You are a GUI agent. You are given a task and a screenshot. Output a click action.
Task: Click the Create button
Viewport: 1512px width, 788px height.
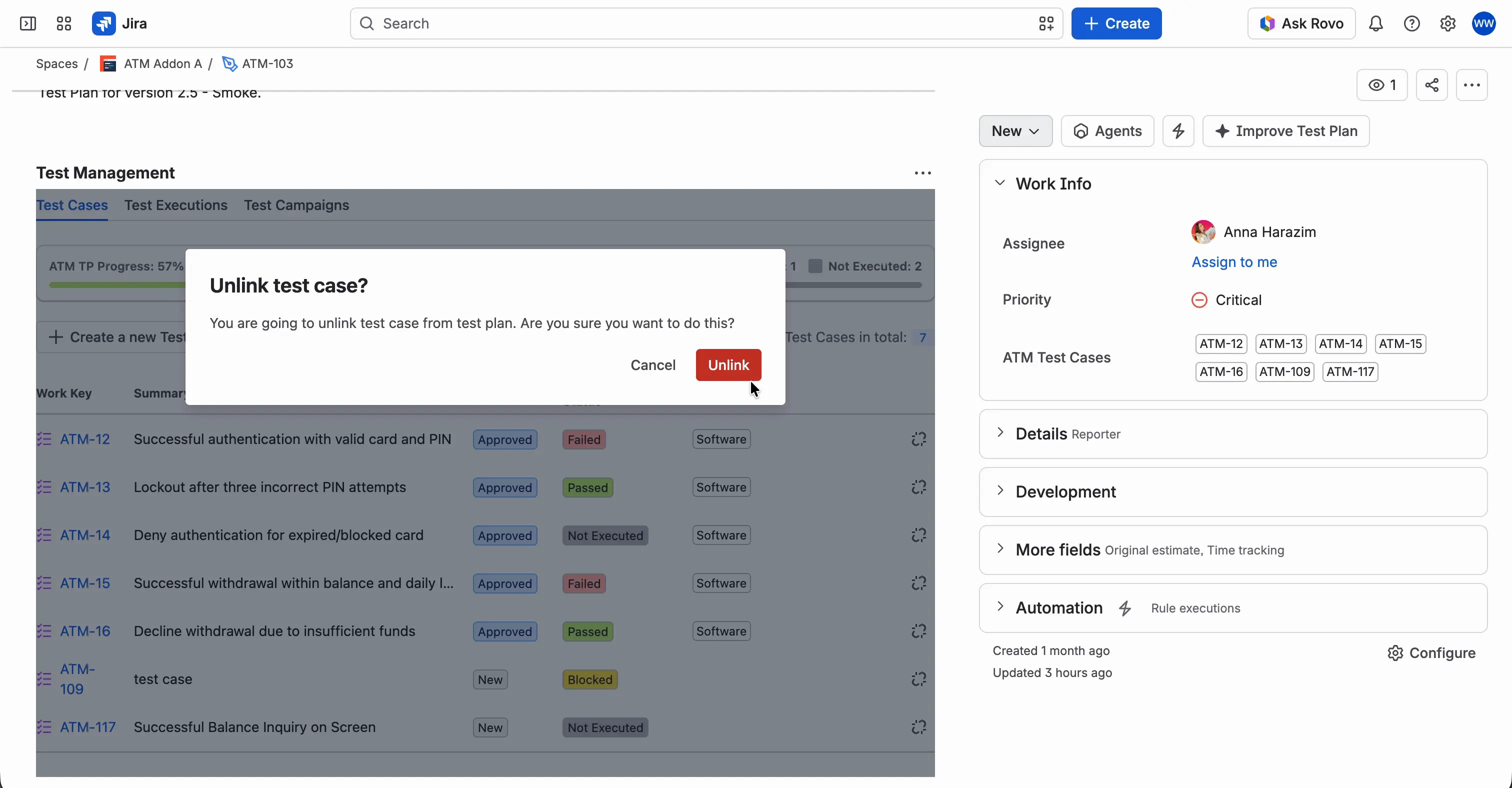(1116, 23)
